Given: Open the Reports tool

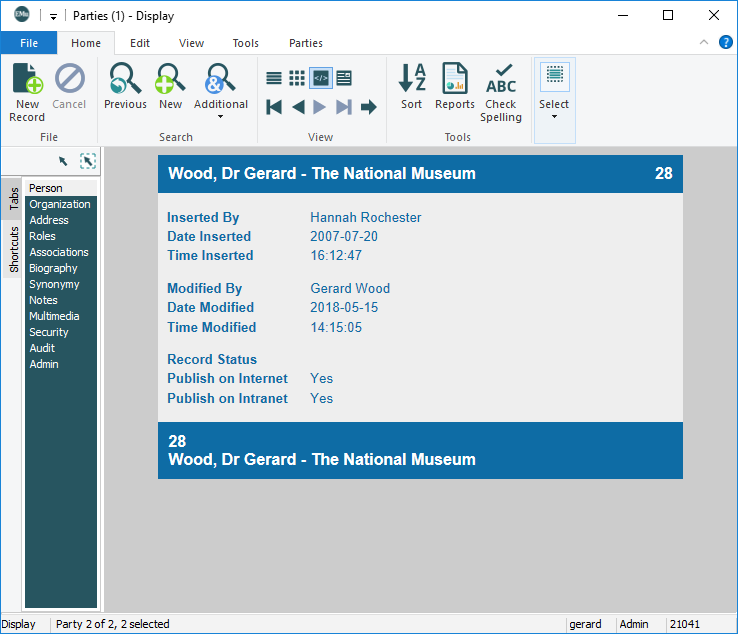Looking at the screenshot, I should point(455,80).
